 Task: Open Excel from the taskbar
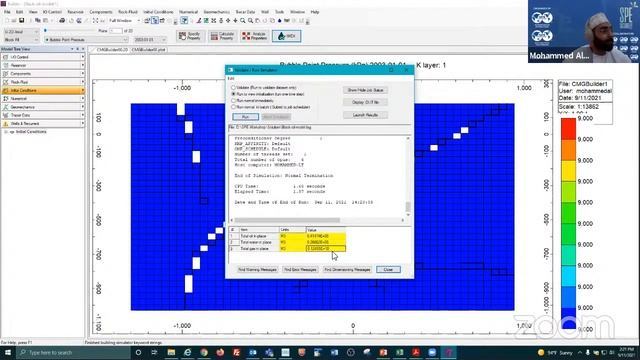tap(400, 352)
